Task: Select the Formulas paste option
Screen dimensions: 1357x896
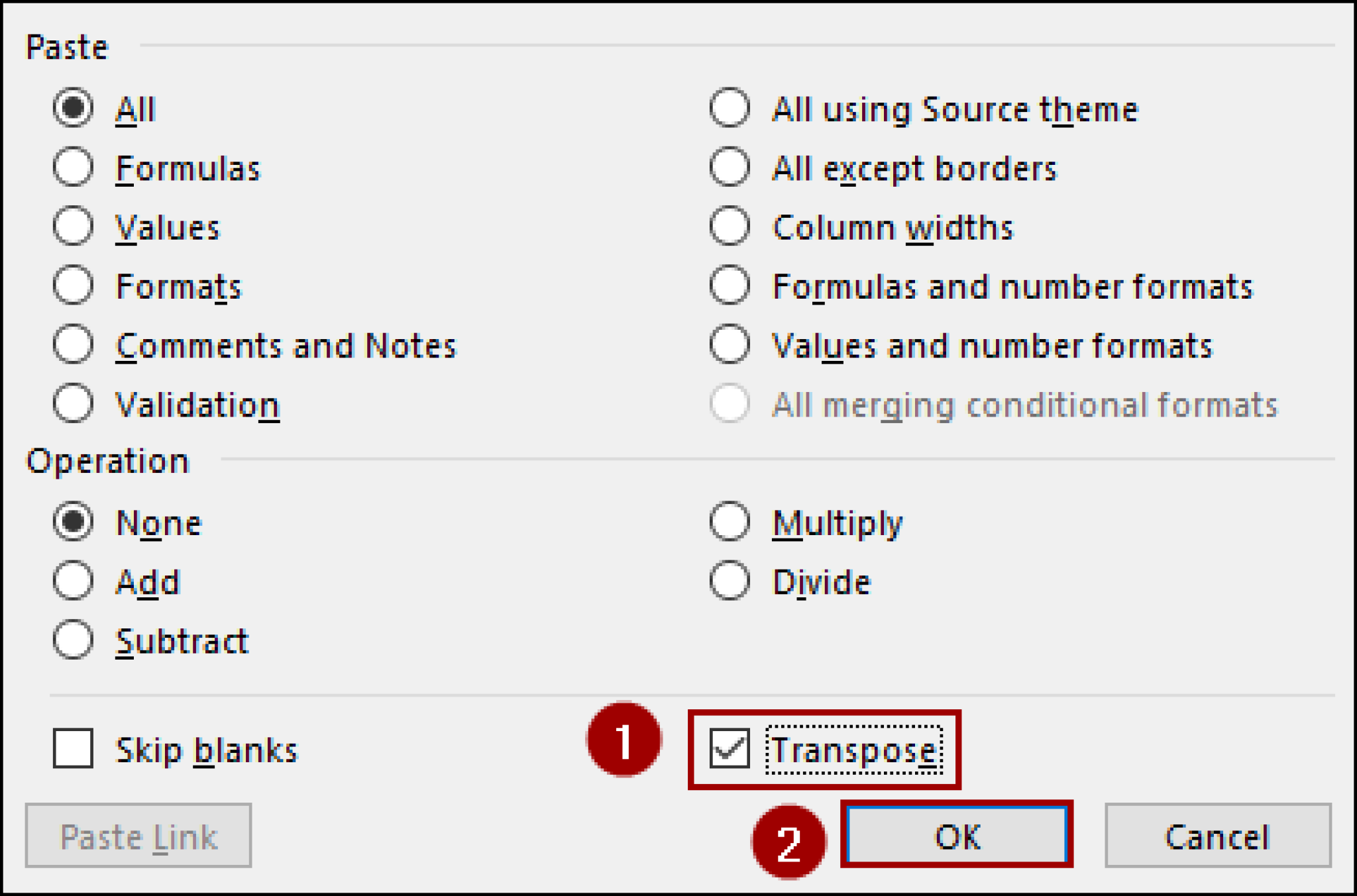Action: click(73, 168)
